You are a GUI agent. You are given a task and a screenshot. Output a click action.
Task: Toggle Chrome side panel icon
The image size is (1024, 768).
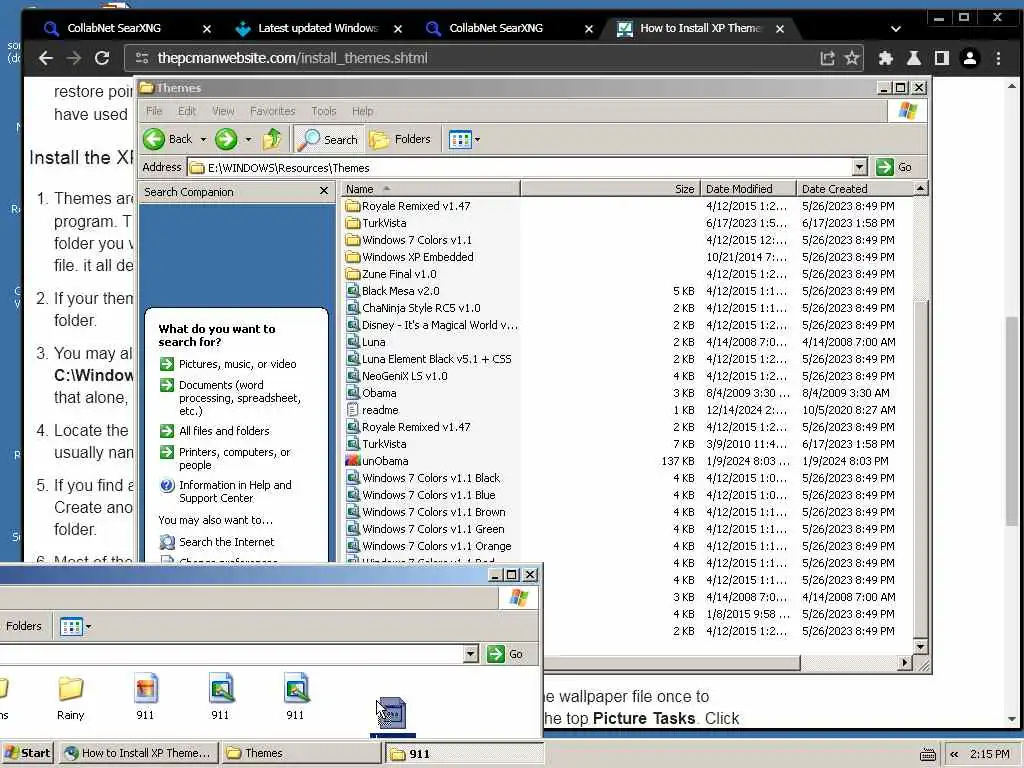pos(942,58)
